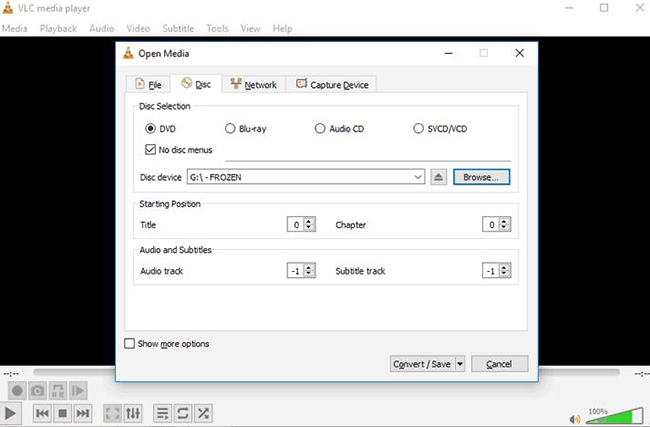Image resolution: width=650 pixels, height=427 pixels.
Task: Minimize the Open Media dialog
Action: point(448,53)
